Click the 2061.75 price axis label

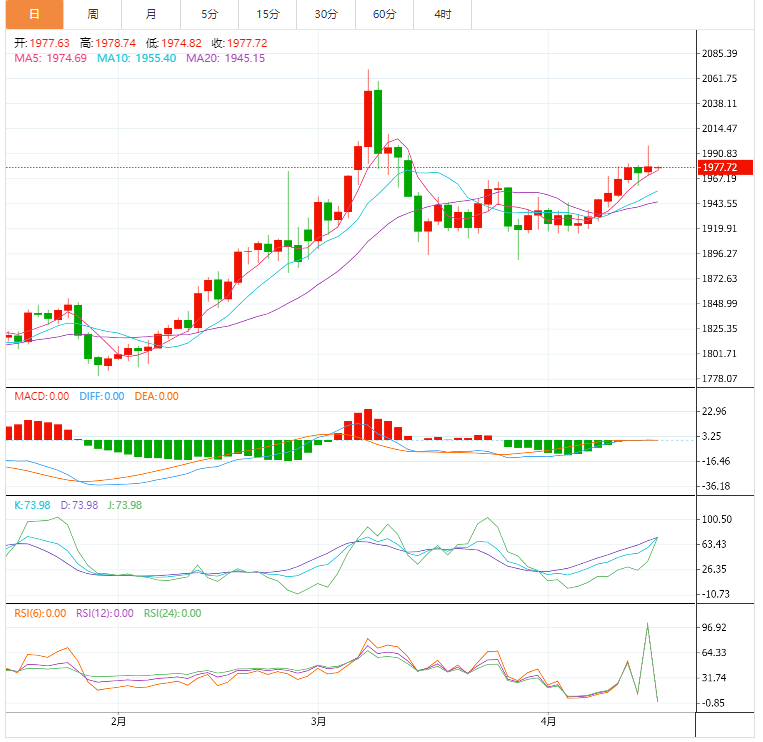(x=719, y=78)
